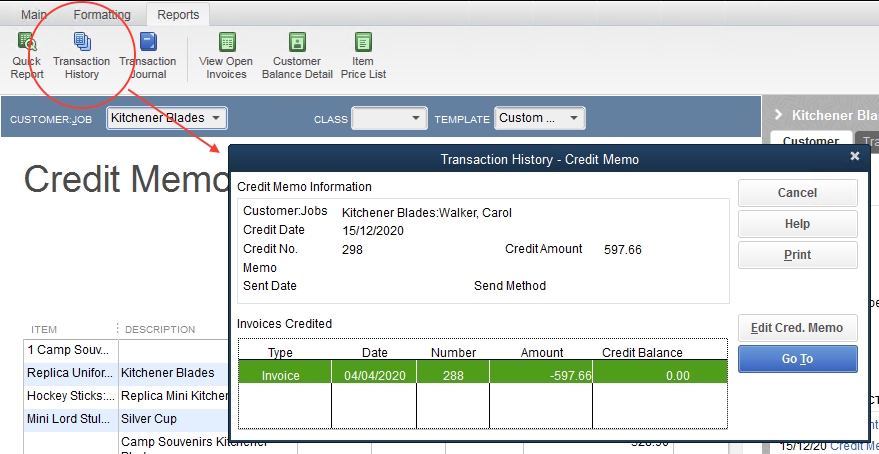Click the ITEM column header
Viewport: 879px width, 454px height.
[x=44, y=330]
